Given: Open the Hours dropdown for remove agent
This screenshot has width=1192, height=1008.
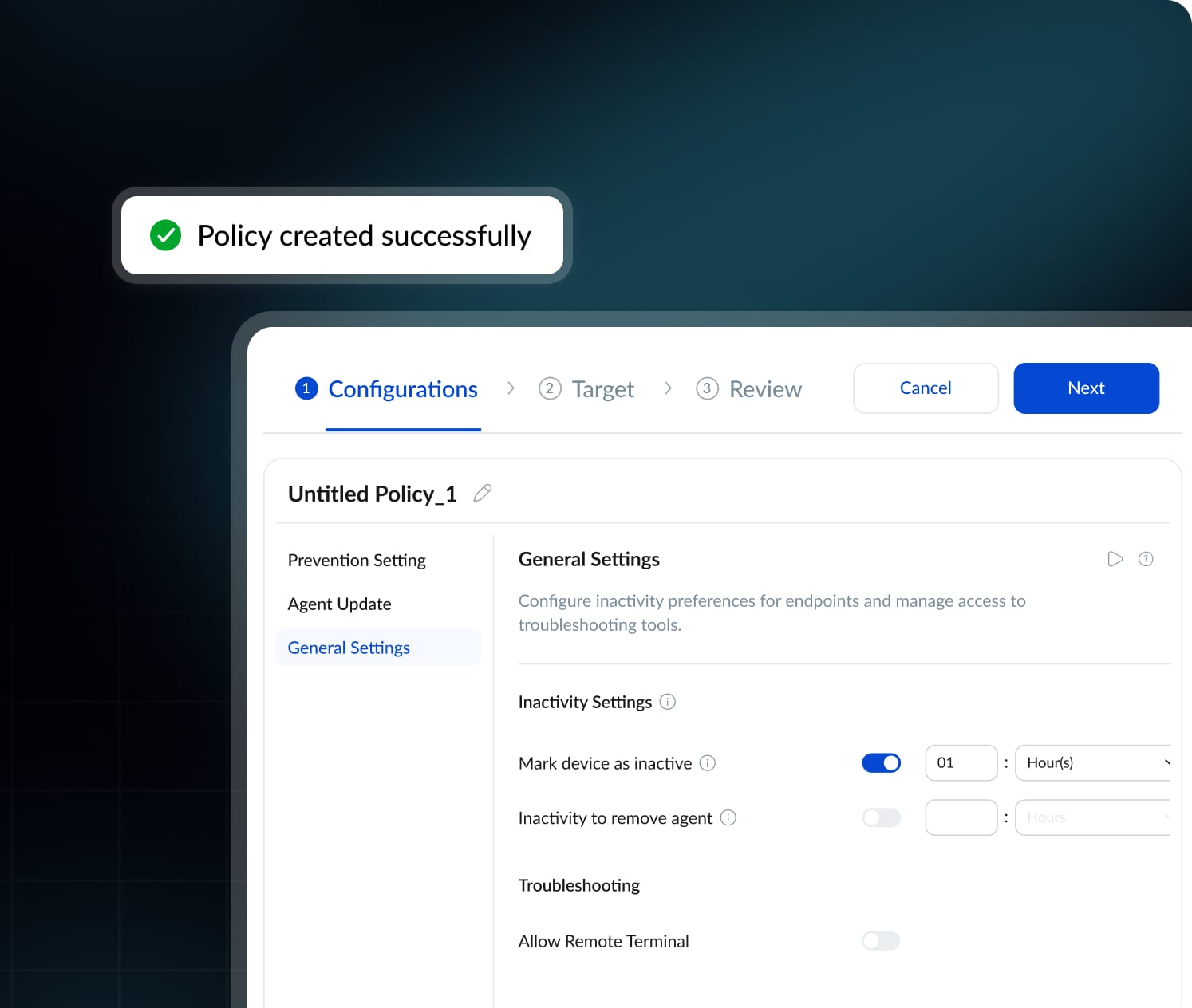Looking at the screenshot, I should (1092, 817).
